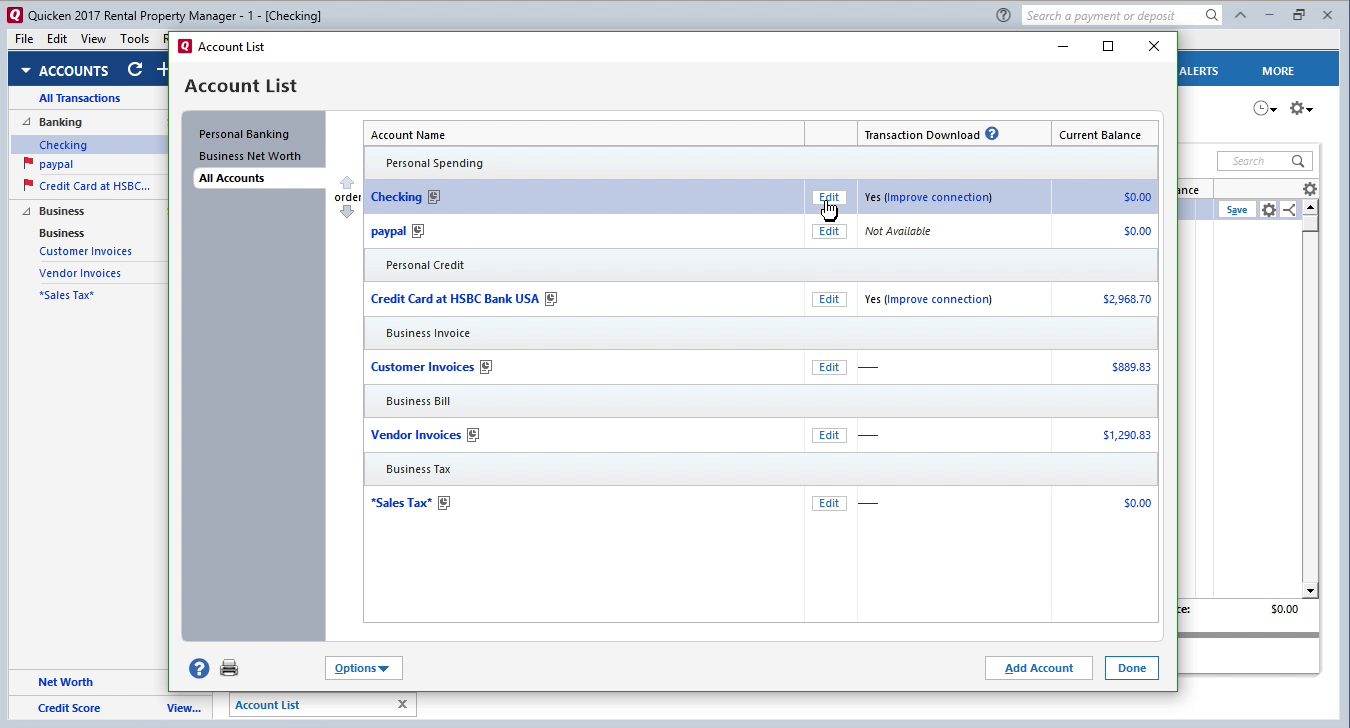Click gear icon at register column header
The width and height of the screenshot is (1350, 728).
click(x=1310, y=189)
